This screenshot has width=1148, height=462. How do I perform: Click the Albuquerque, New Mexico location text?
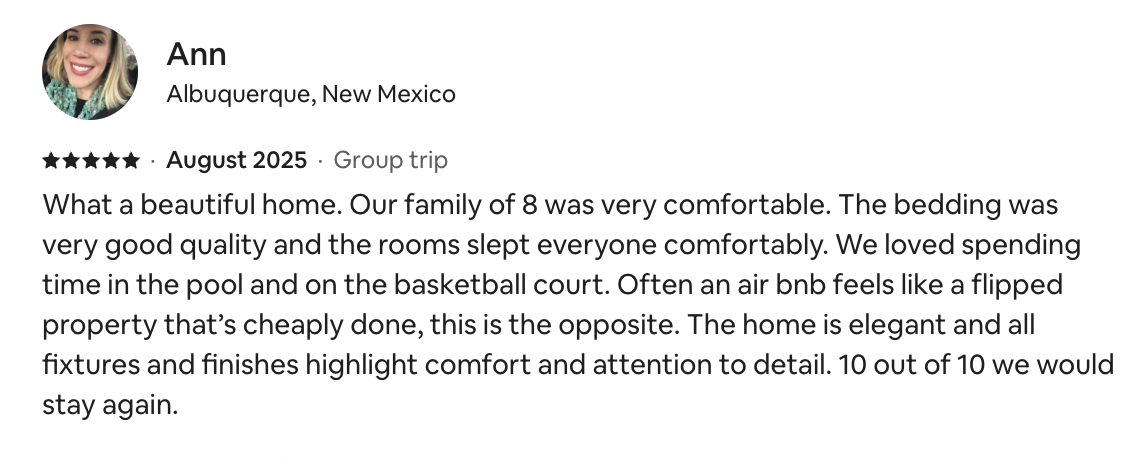pos(310,95)
